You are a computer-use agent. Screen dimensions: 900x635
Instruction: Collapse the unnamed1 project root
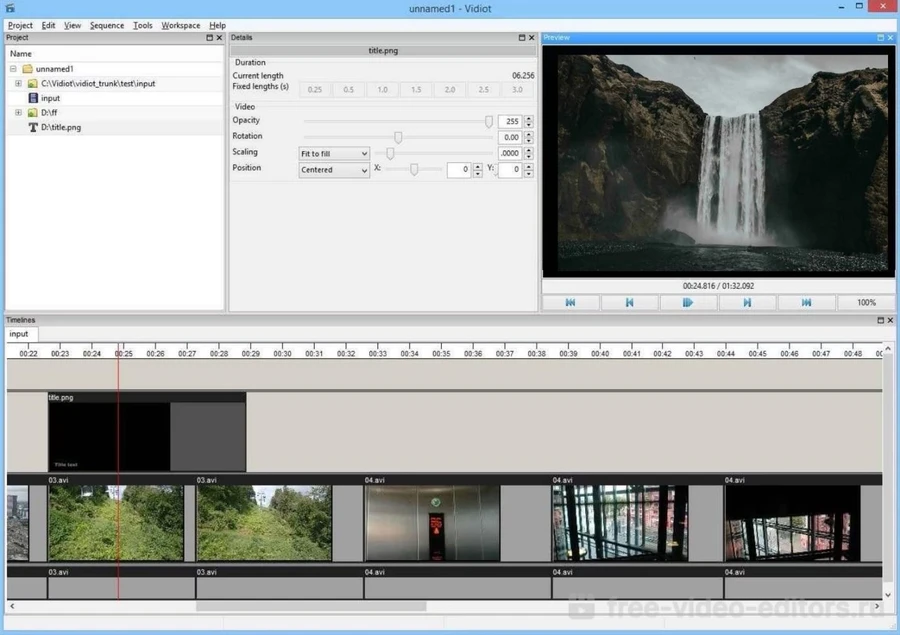click(x=13, y=69)
